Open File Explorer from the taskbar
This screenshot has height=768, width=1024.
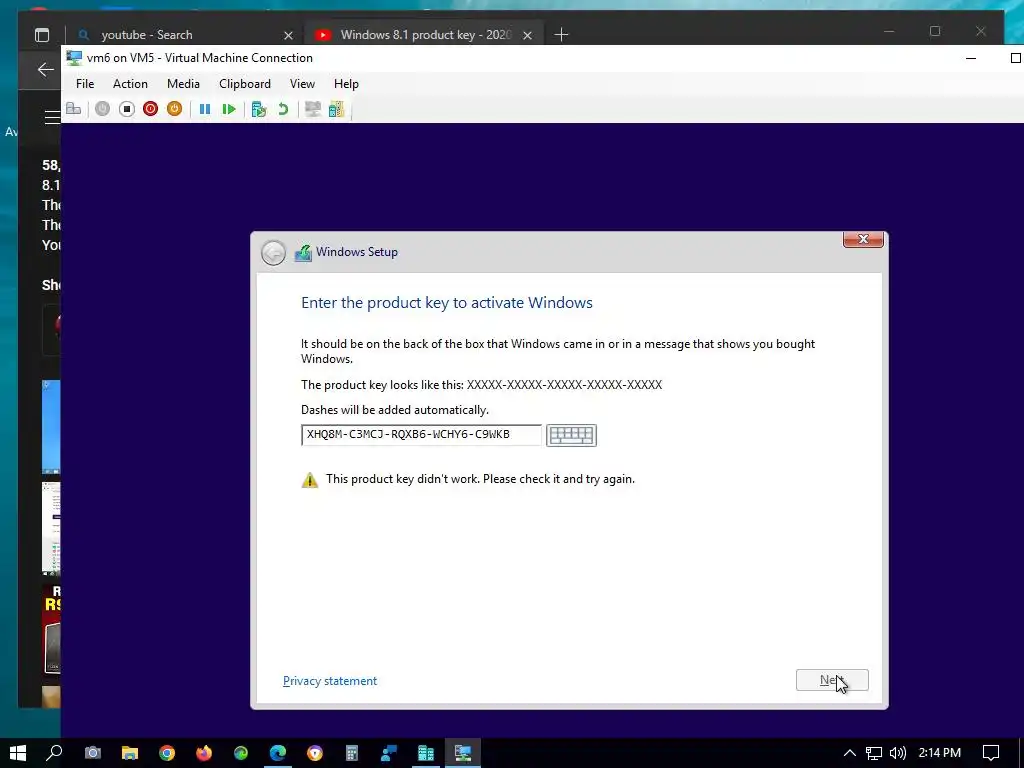point(130,753)
